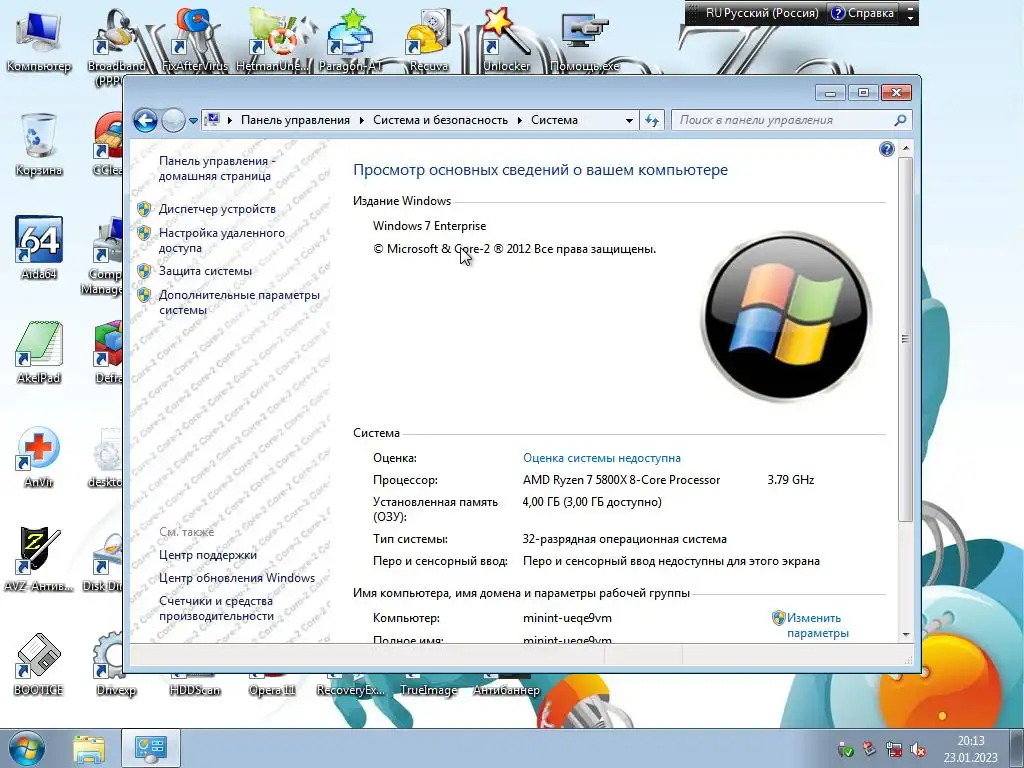Select Система breadcrumb segment
The width and height of the screenshot is (1024, 768).
(x=554, y=120)
